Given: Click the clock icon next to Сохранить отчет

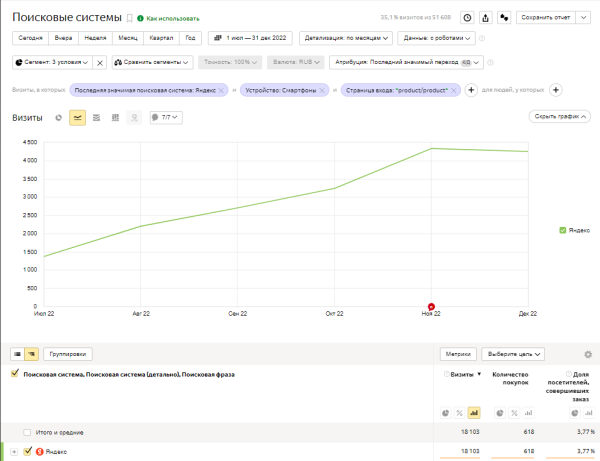Looking at the screenshot, I should [467, 17].
